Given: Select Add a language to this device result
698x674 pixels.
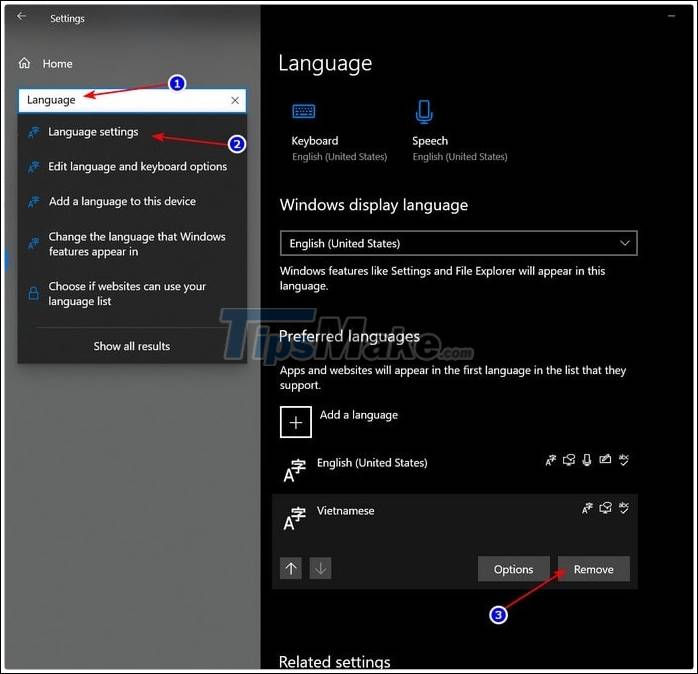Looking at the screenshot, I should (x=132, y=201).
